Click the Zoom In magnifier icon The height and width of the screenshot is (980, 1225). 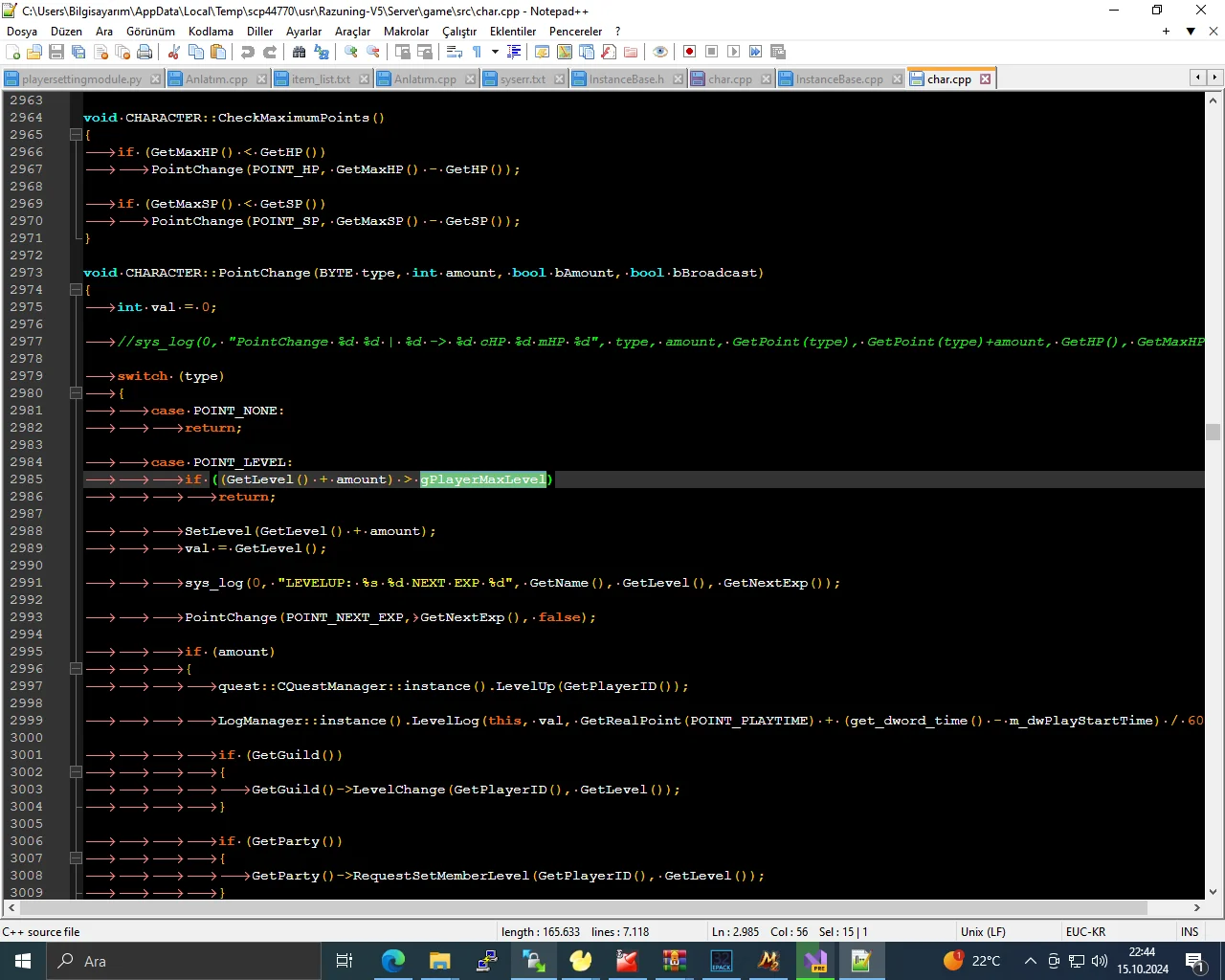(x=351, y=52)
